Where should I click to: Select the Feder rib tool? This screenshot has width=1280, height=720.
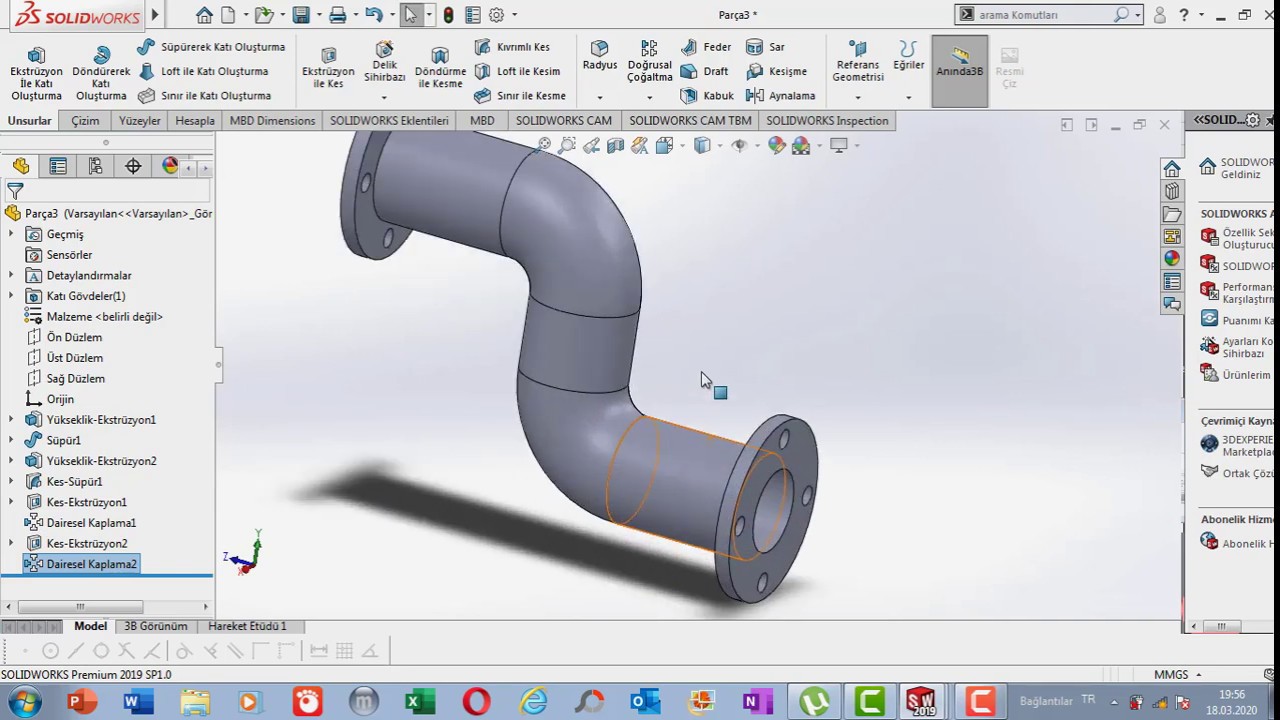pyautogui.click(x=706, y=47)
